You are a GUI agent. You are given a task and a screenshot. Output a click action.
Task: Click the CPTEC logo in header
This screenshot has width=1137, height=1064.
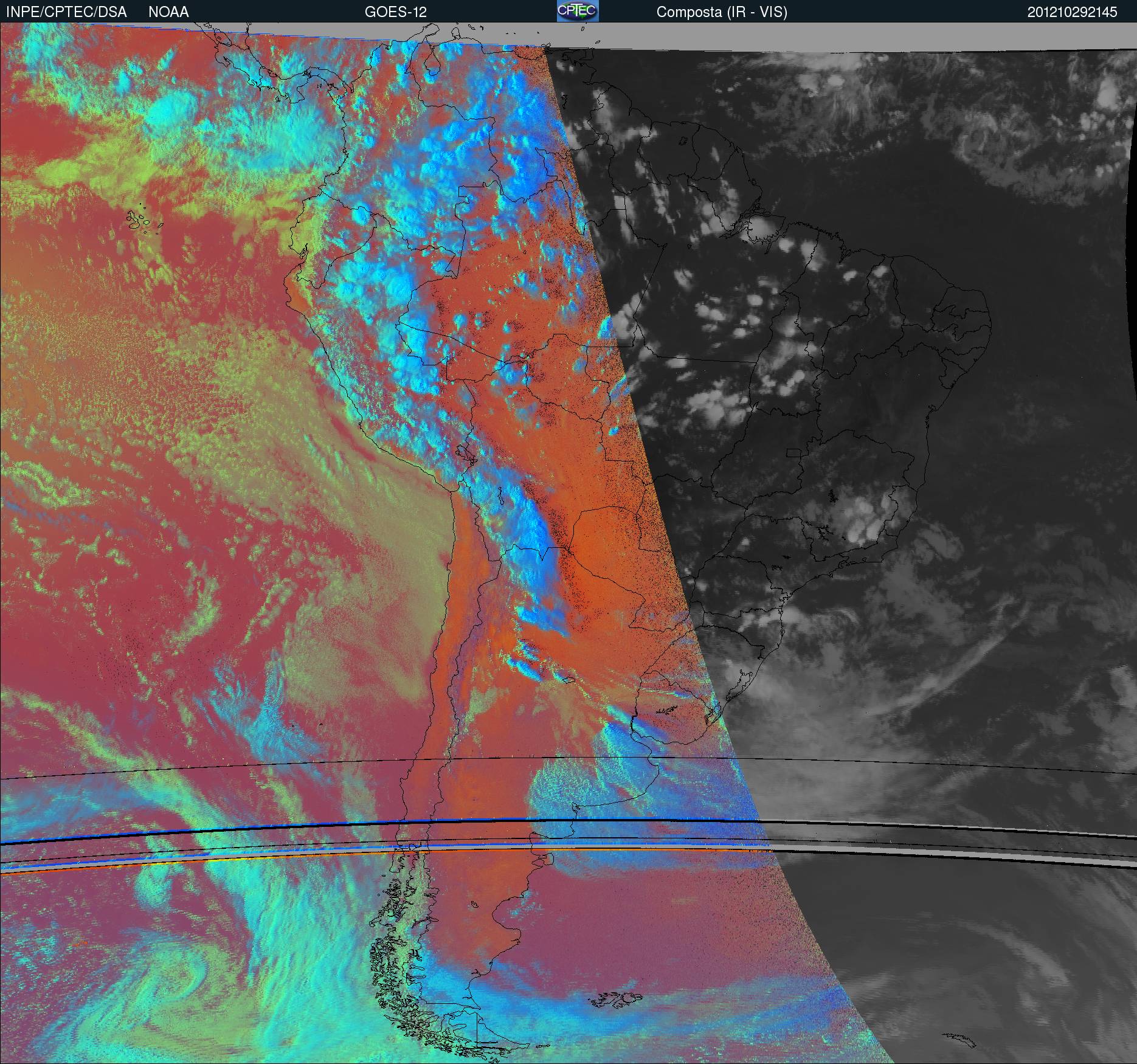[x=578, y=11]
